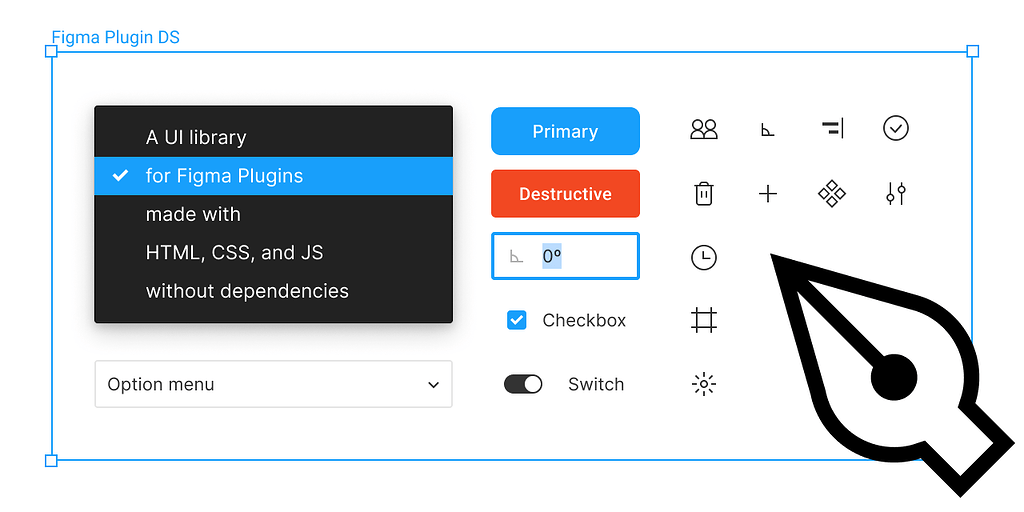This screenshot has height=512, width=1024.
Task: Select the frame tool icon
Action: (x=704, y=320)
